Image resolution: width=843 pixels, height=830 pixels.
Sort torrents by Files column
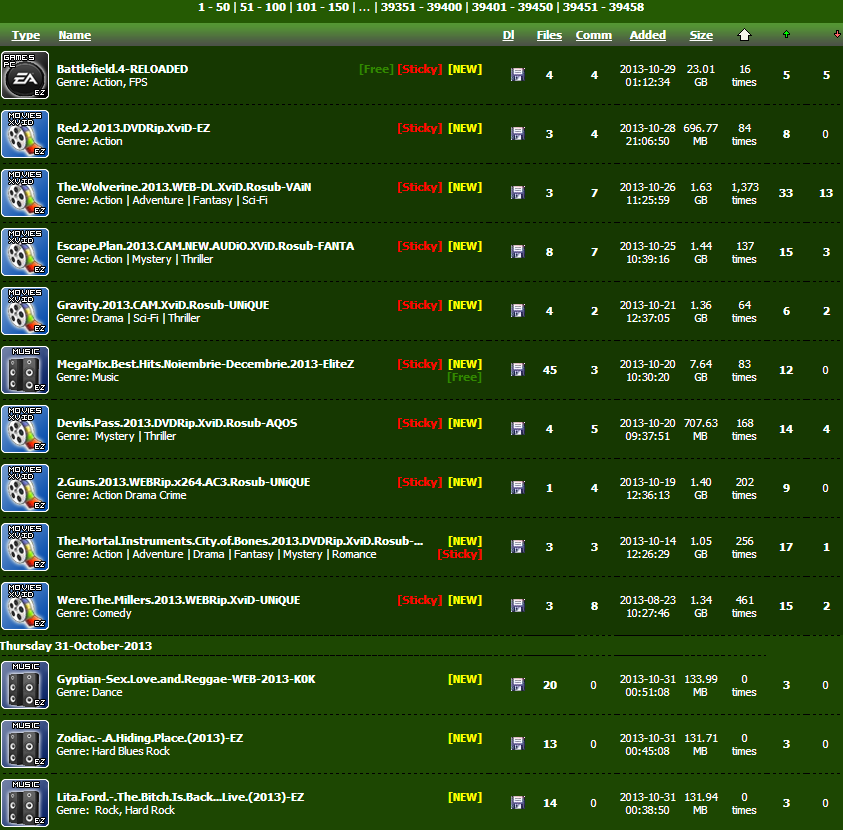[x=549, y=35]
